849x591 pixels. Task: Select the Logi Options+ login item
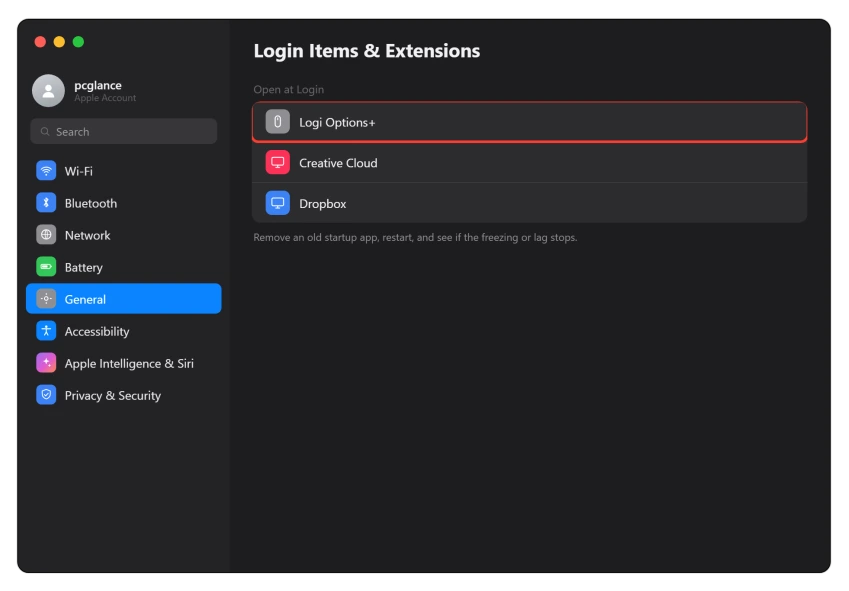tap(530, 122)
